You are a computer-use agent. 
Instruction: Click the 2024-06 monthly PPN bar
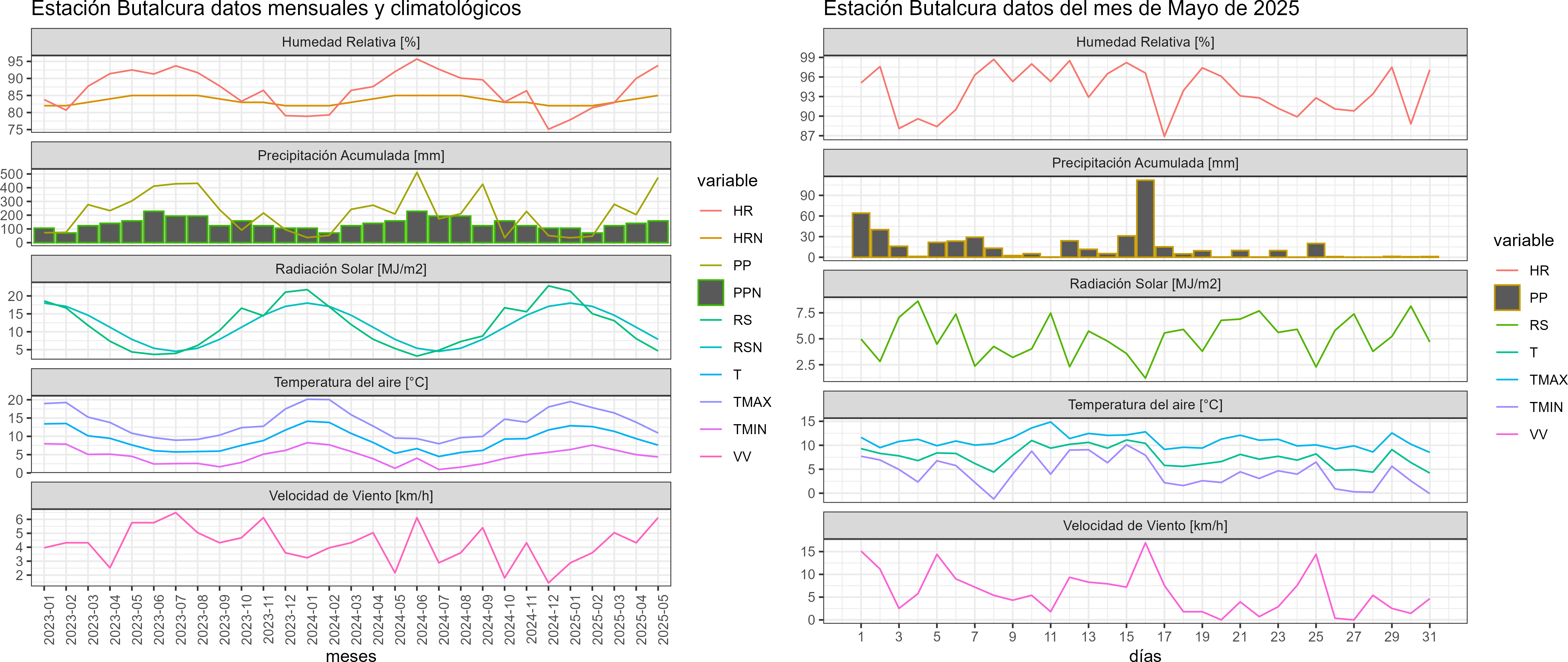click(417, 227)
